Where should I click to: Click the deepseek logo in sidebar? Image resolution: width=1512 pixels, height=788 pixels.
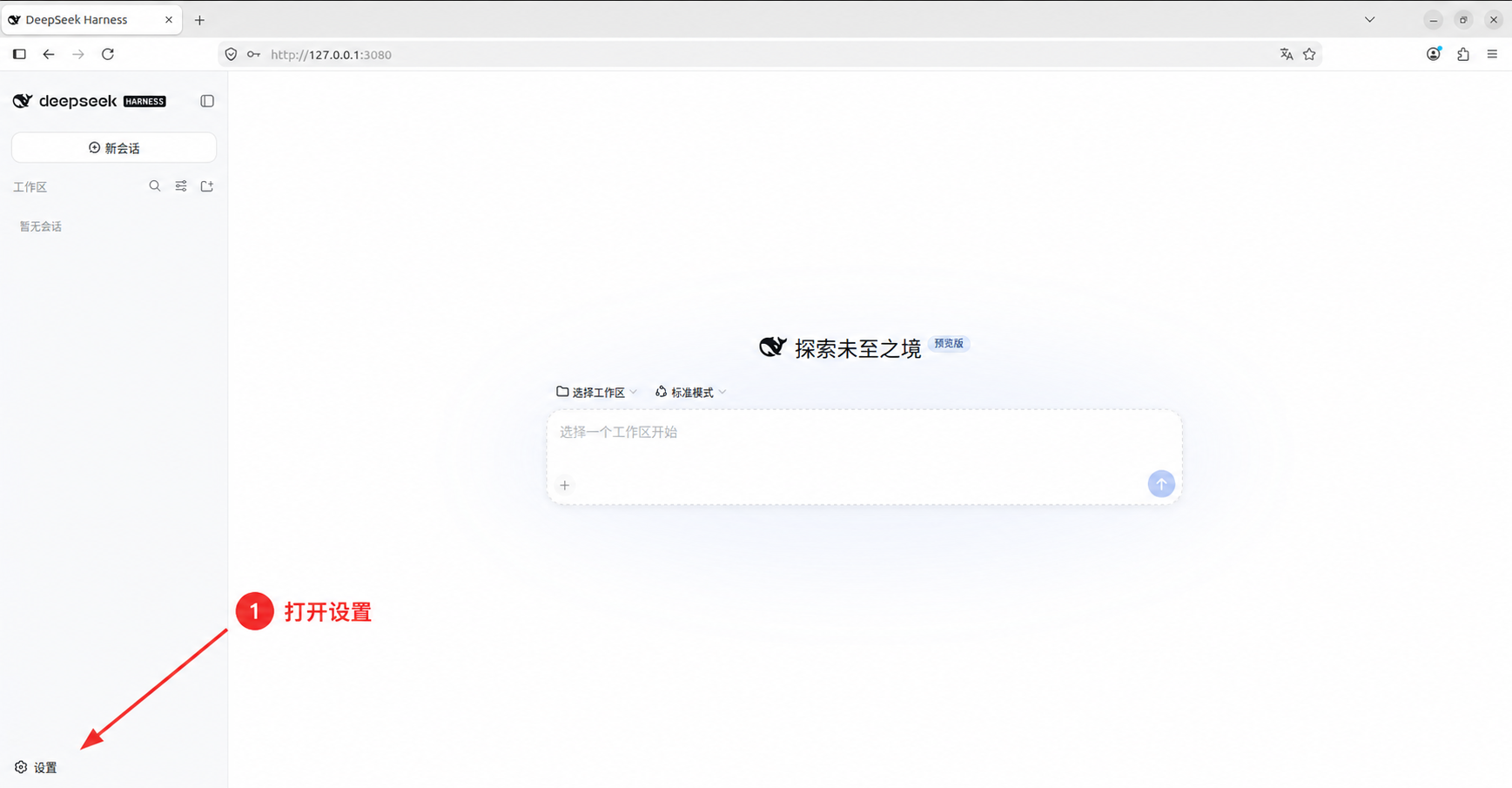click(x=65, y=101)
